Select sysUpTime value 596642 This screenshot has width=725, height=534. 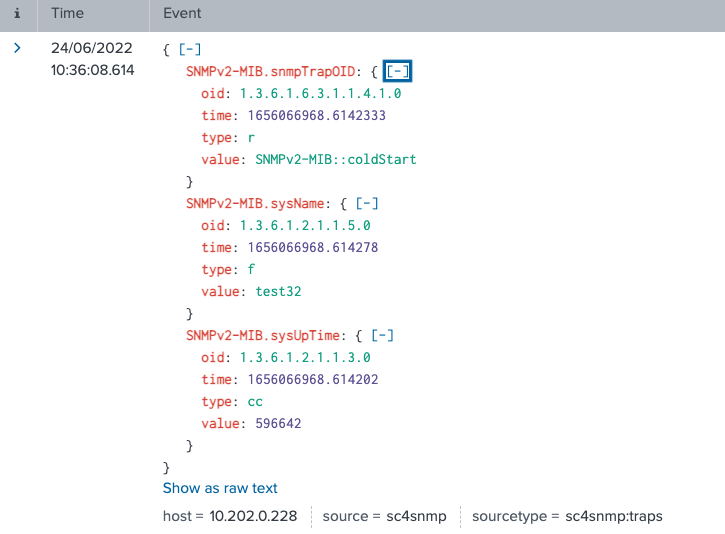tap(278, 423)
